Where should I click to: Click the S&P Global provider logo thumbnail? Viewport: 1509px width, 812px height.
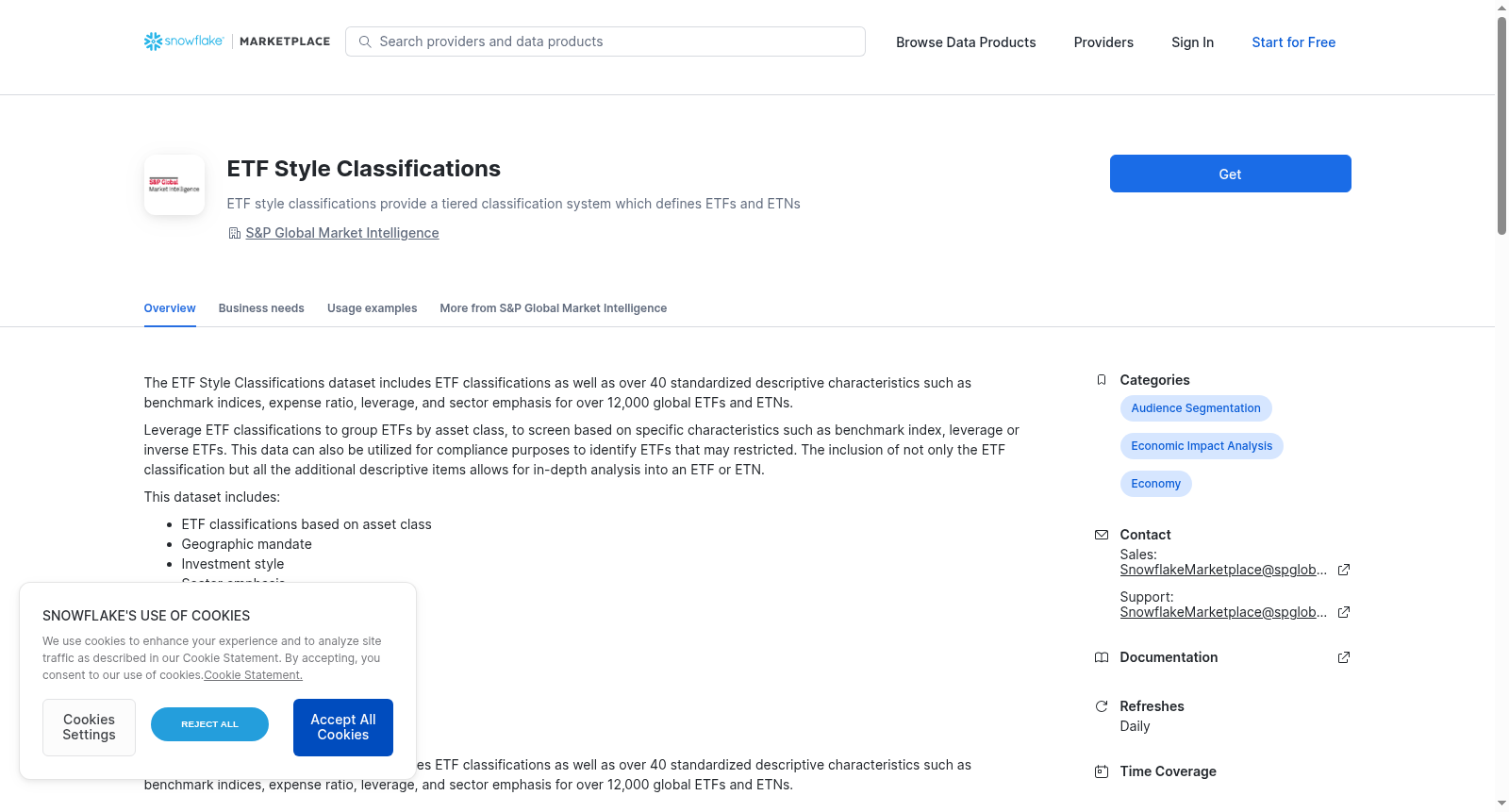coord(174,185)
